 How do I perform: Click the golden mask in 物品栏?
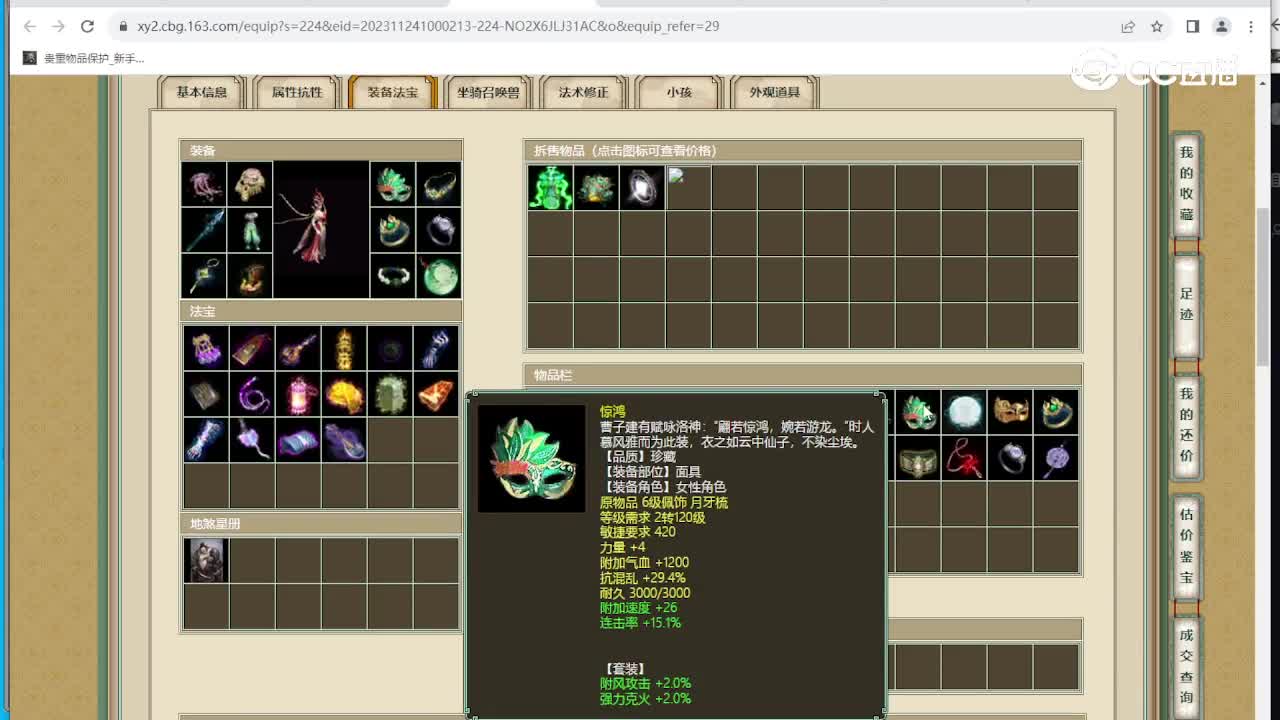[x=1010, y=412]
